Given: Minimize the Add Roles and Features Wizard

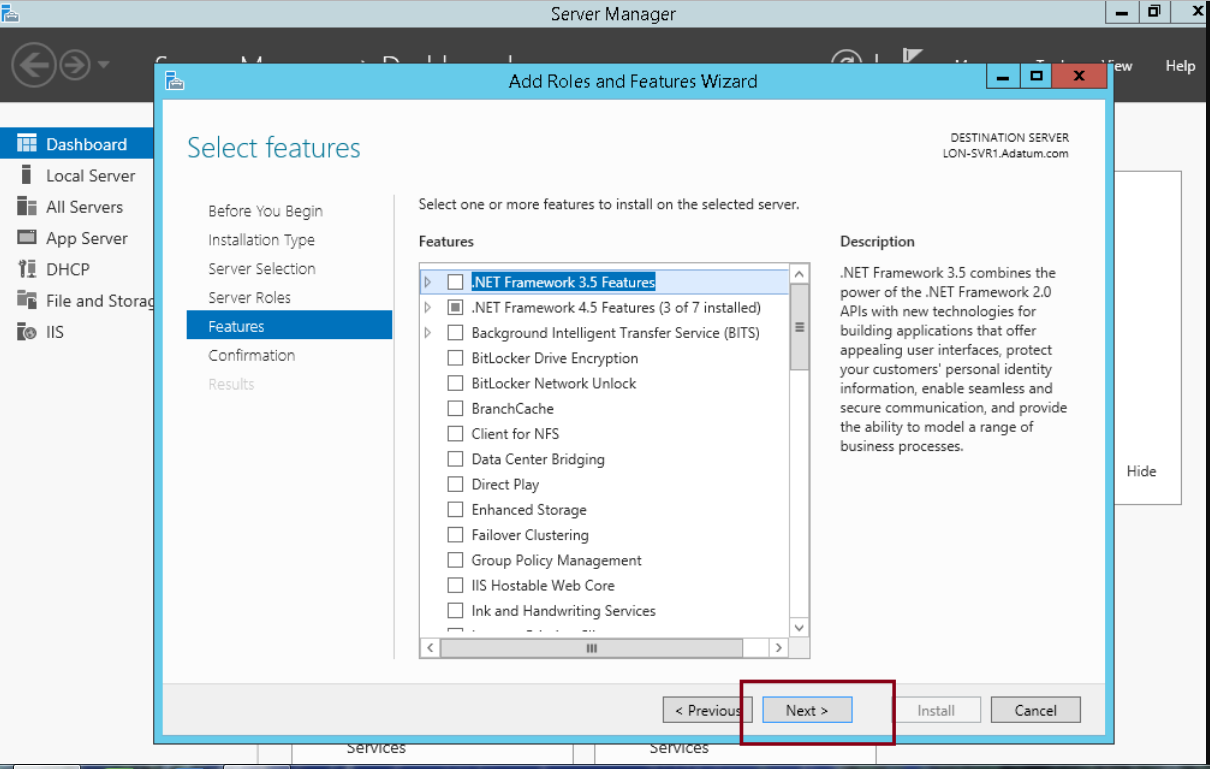Looking at the screenshot, I should [x=1003, y=76].
